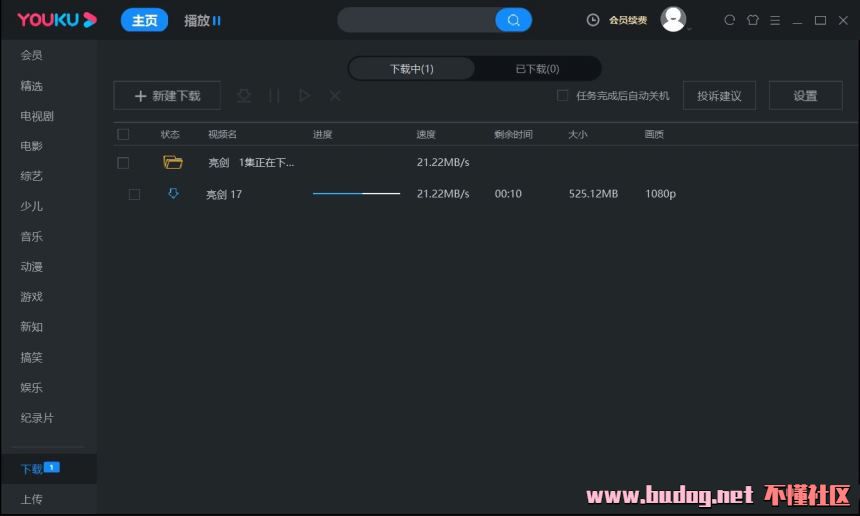
Task: Click 新建下载 new download button
Action: pyautogui.click(x=167, y=96)
